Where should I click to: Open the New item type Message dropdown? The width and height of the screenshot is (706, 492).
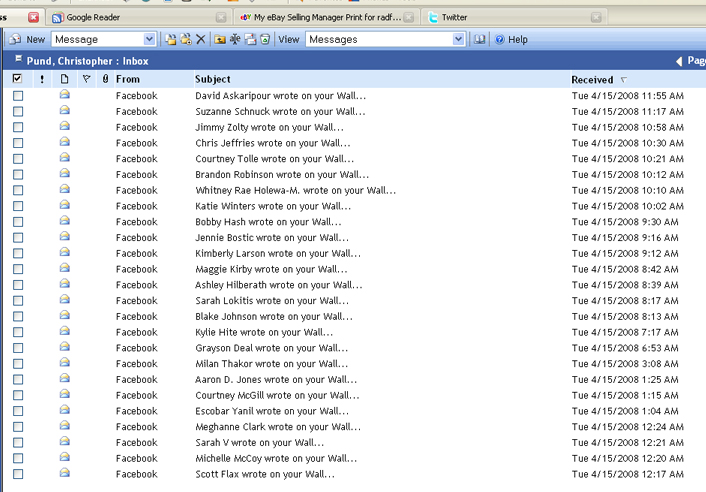pyautogui.click(x=149, y=39)
